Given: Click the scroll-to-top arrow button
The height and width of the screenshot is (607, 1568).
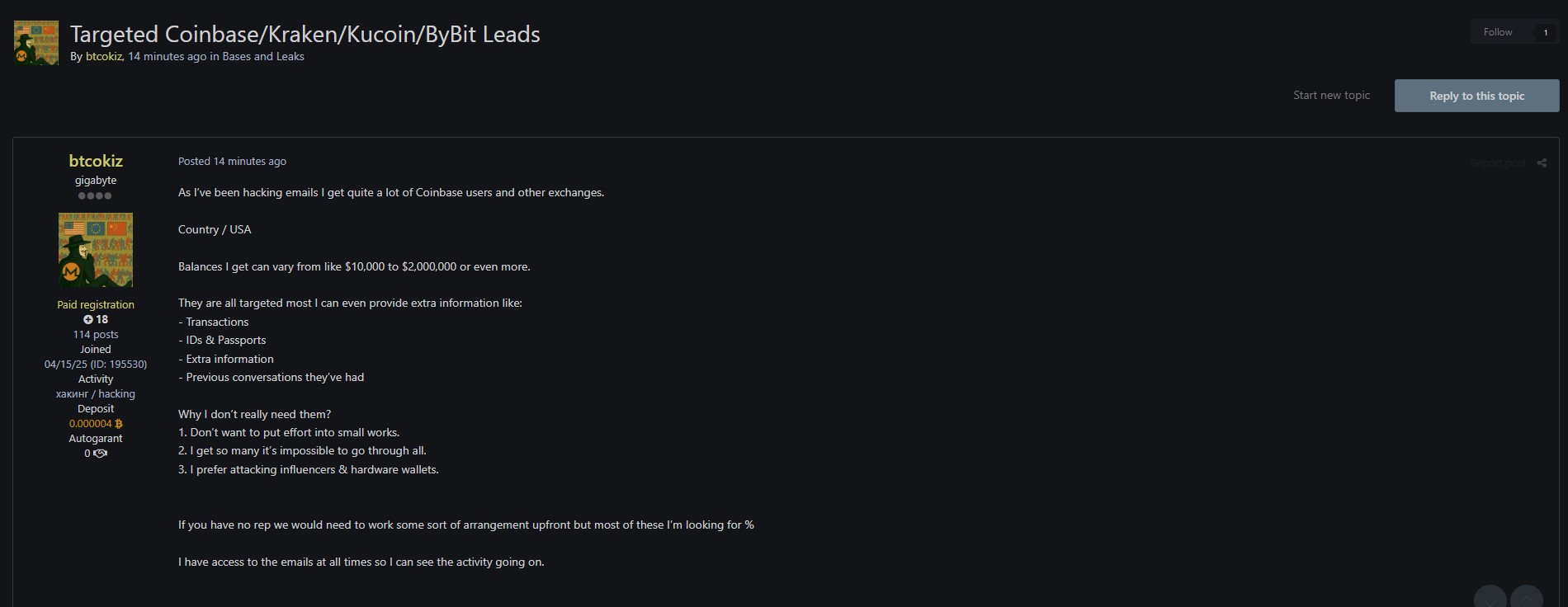Looking at the screenshot, I should [1527, 597].
